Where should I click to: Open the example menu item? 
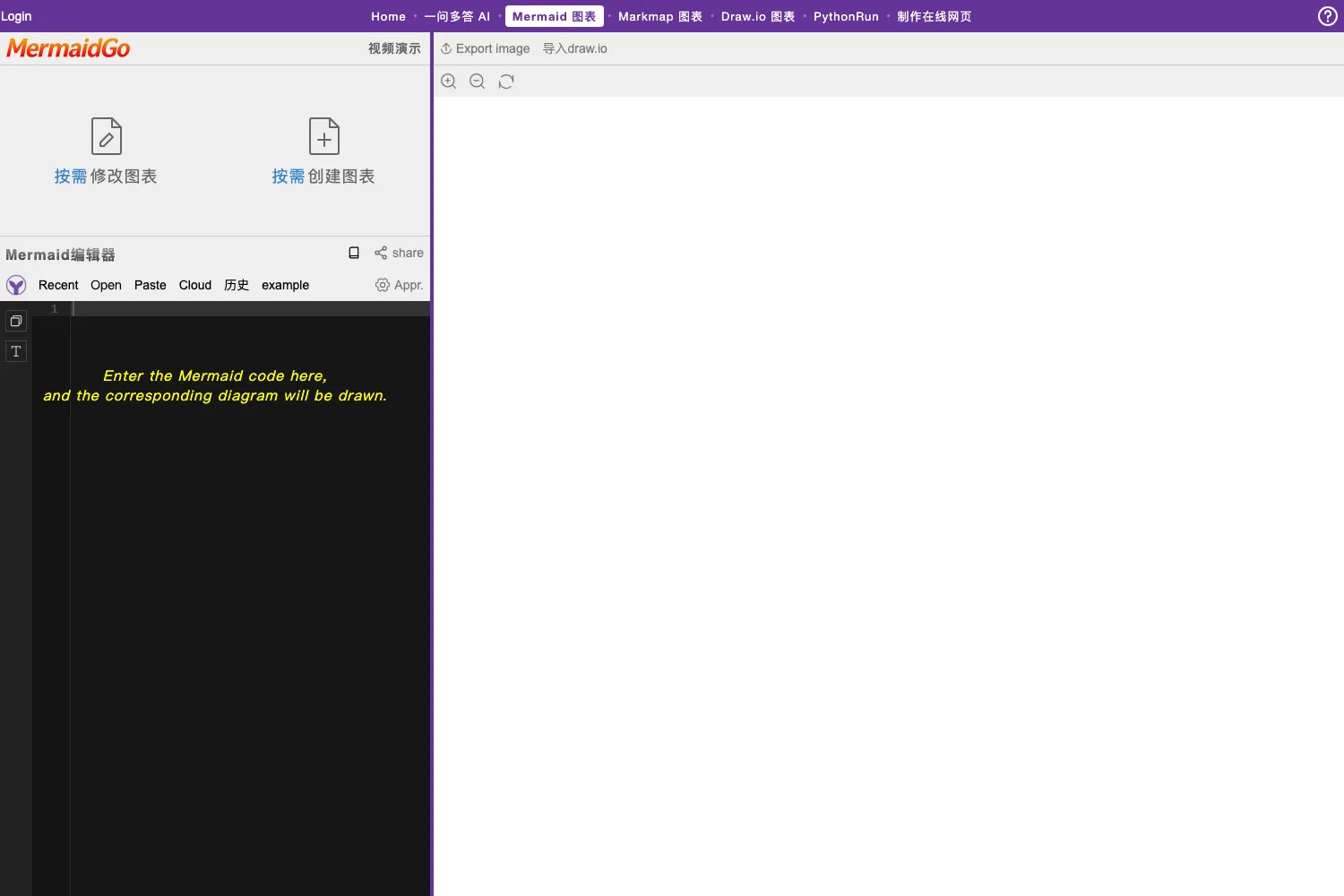coord(285,285)
